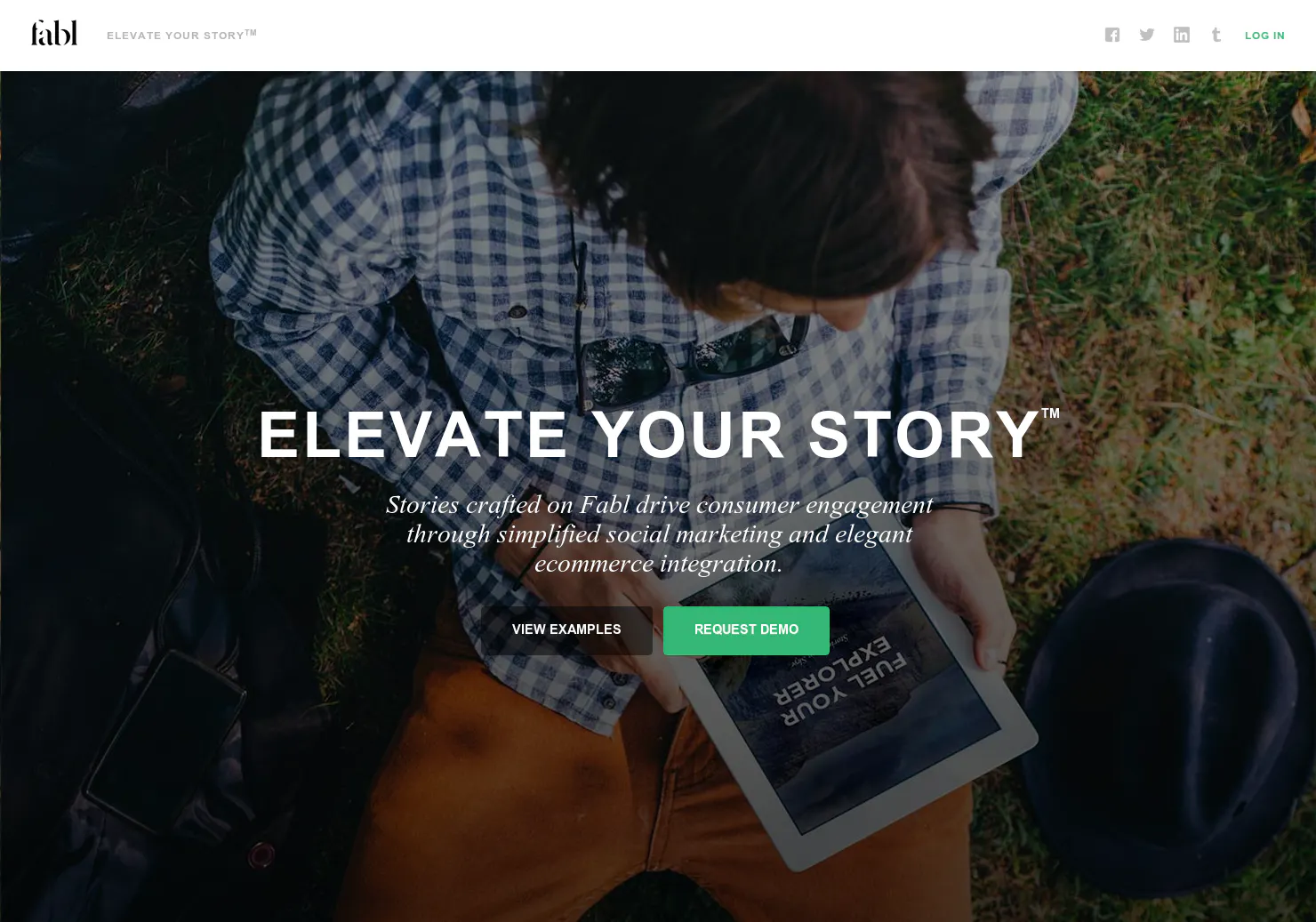Click the italic Stories crafted on Fabl paragraph
The height and width of the screenshot is (922, 1316).
659,533
